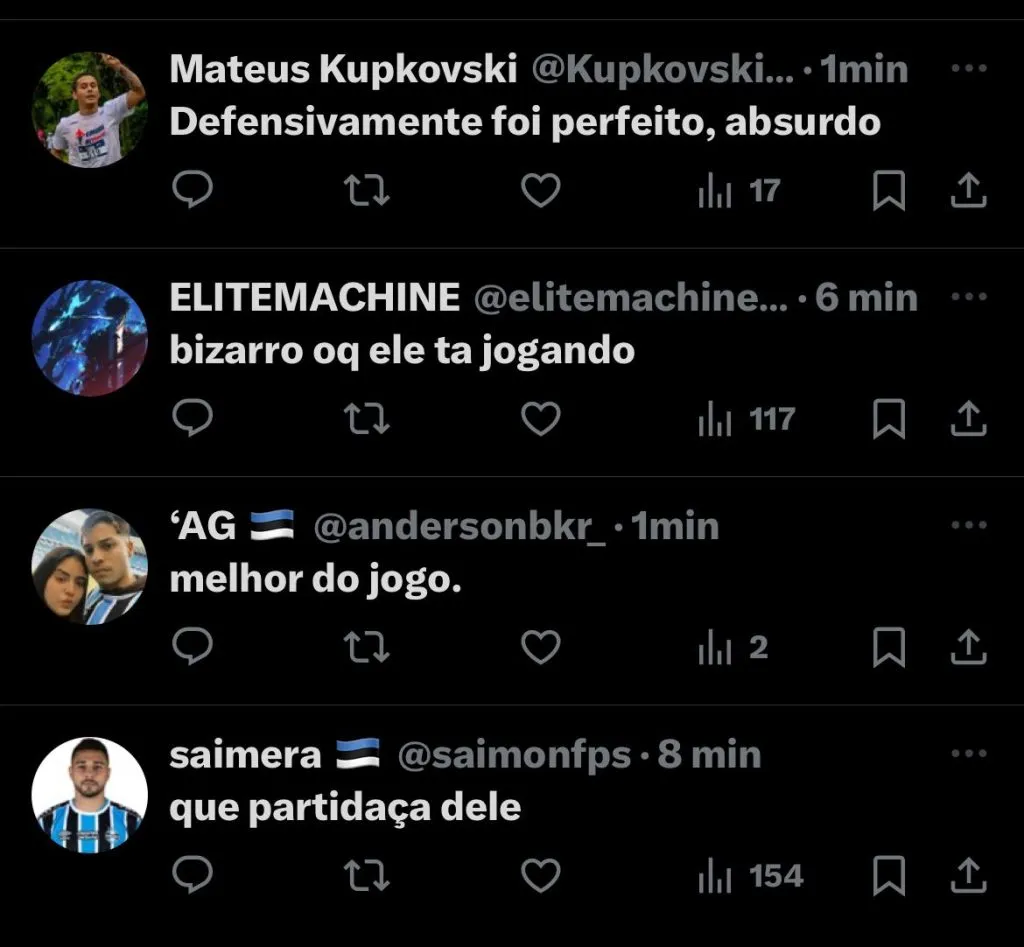Open Mateus Kupkovski's profile name
The height and width of the screenshot is (947, 1024).
[x=344, y=69]
